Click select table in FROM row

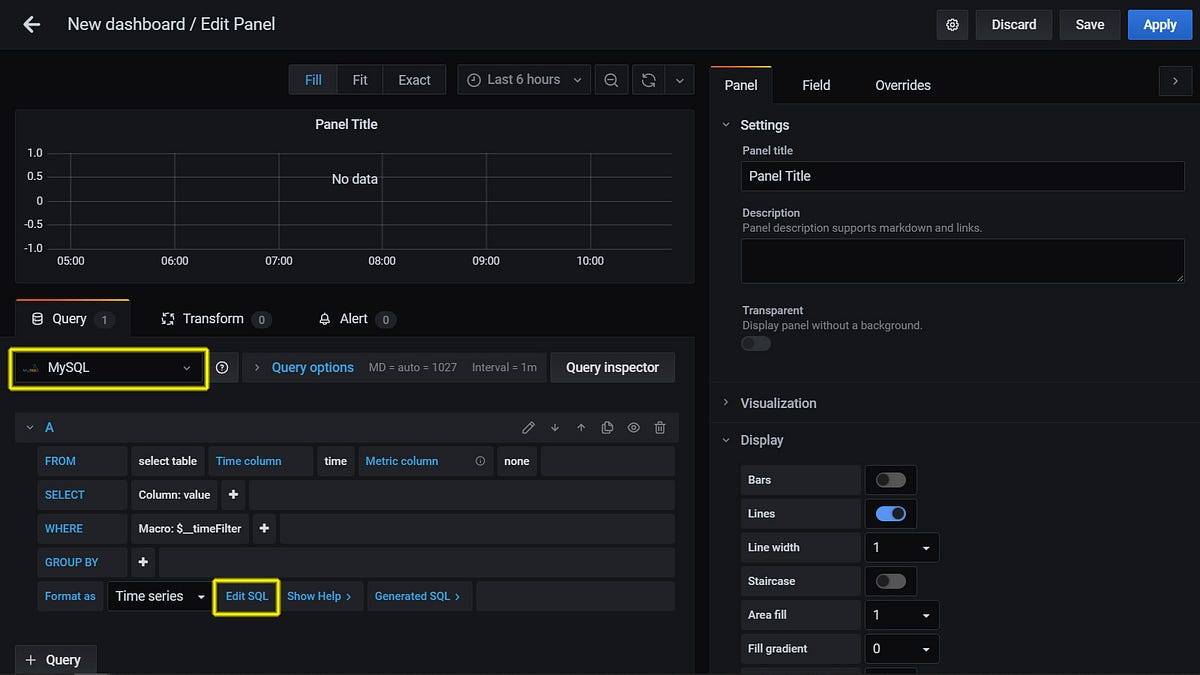pyautogui.click(x=168, y=461)
